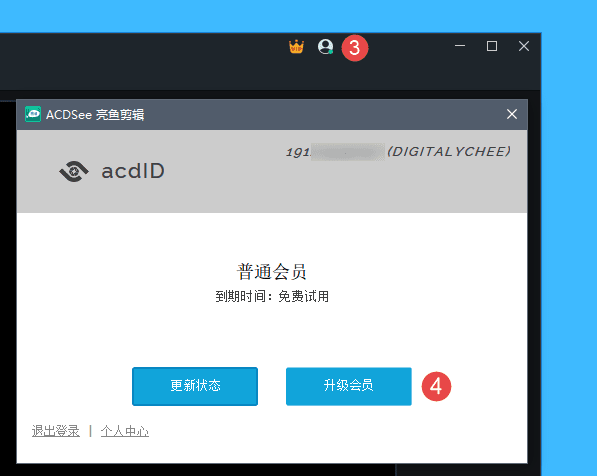The height and width of the screenshot is (476, 597).
Task: Click the 升级会员 button
Action: [x=349, y=386]
